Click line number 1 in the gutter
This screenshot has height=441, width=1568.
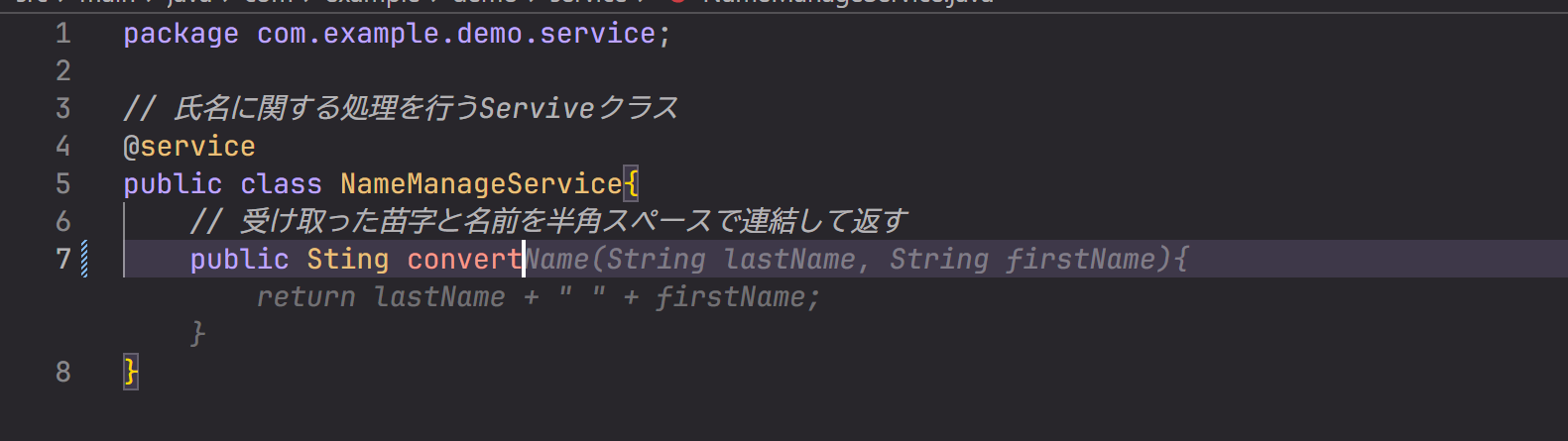pyautogui.click(x=62, y=34)
